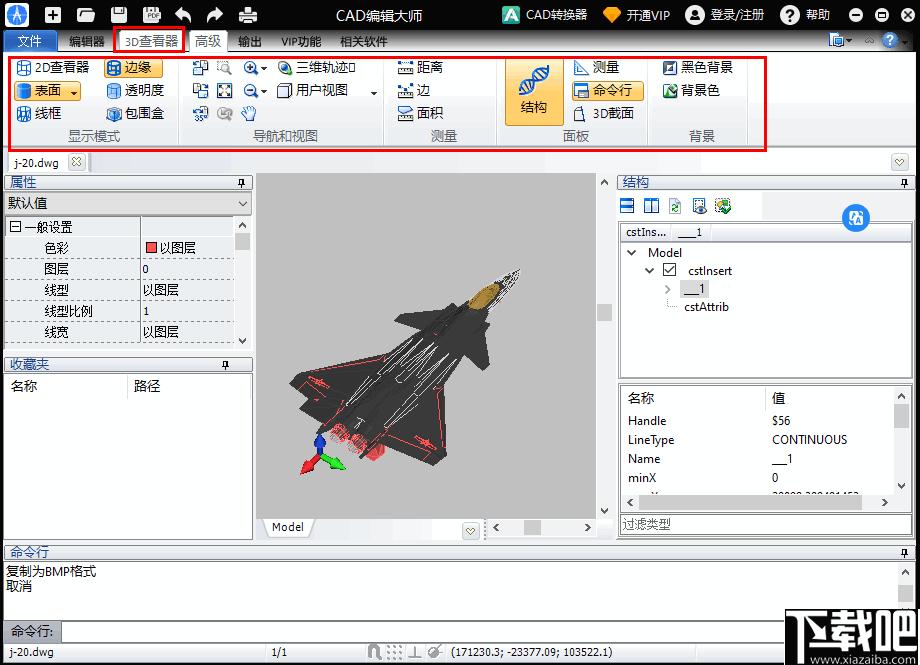Click the print icon in title bar
Viewport: 920px width, 665px height.
click(x=248, y=15)
